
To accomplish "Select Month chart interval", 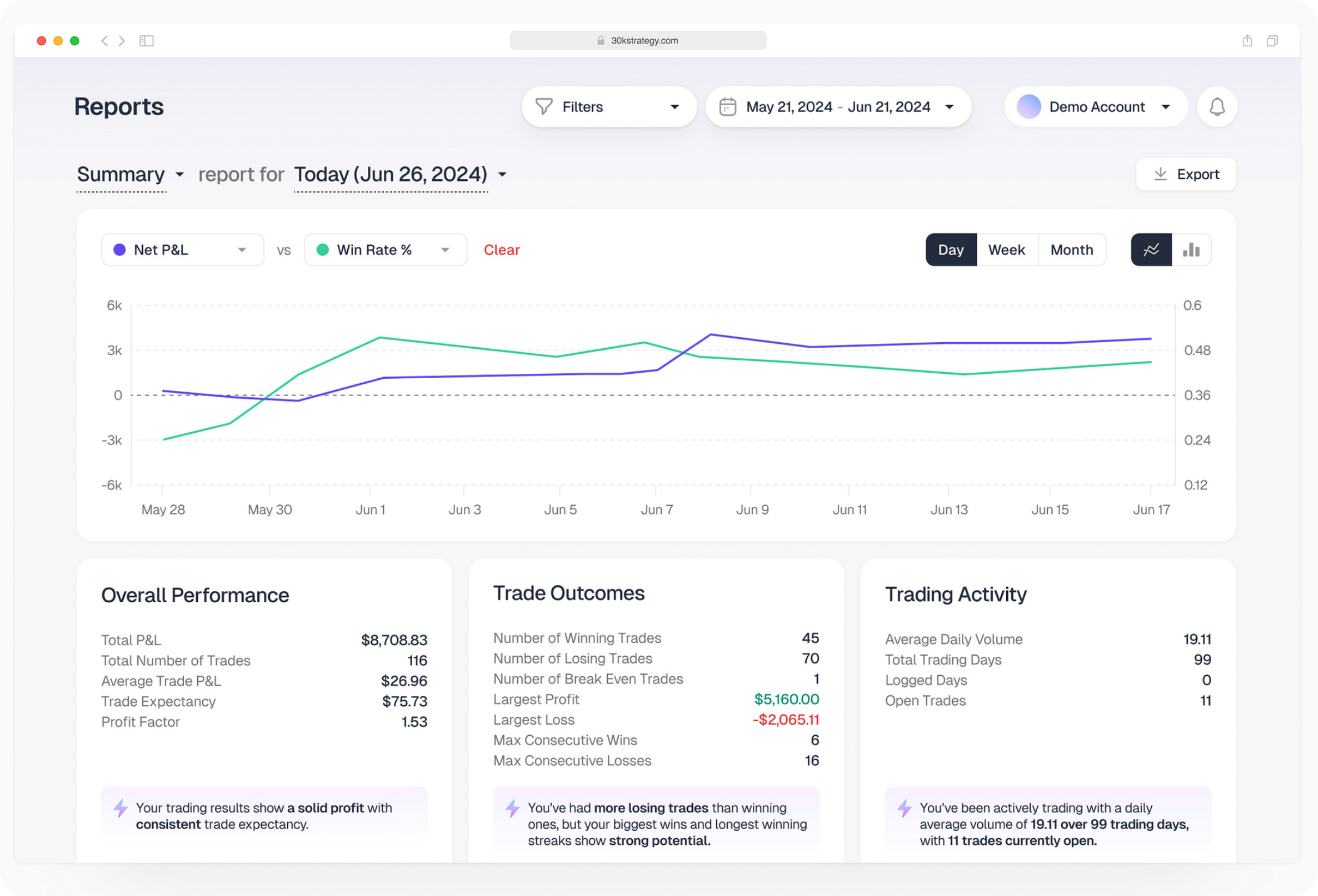I will tap(1072, 250).
